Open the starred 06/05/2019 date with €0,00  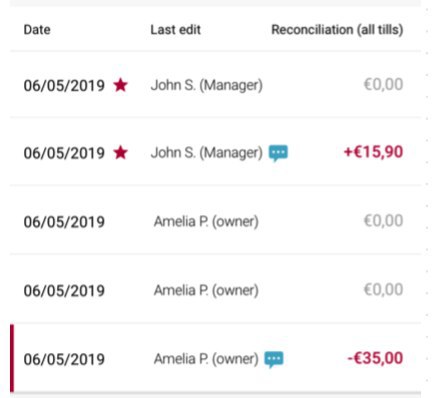tap(64, 85)
